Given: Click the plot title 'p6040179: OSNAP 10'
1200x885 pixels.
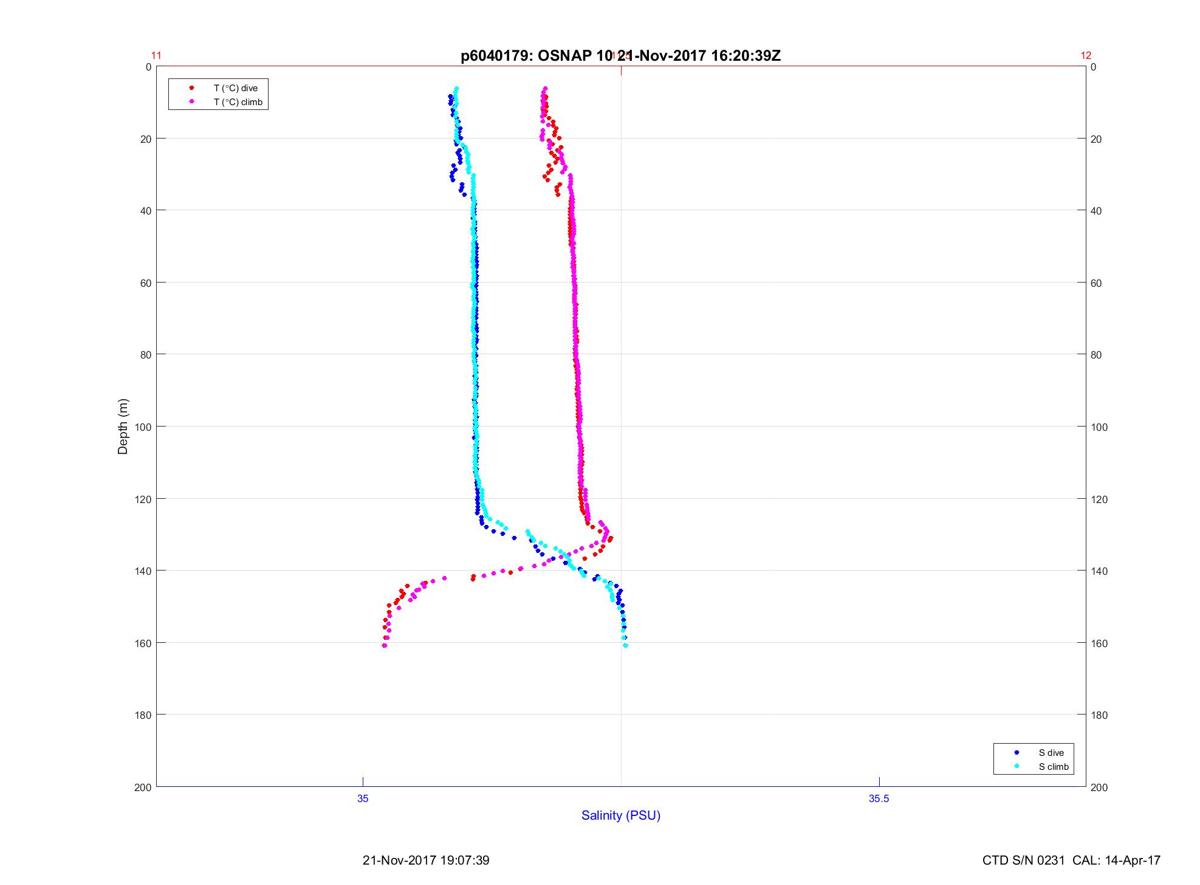Looking at the screenshot, I should point(536,56).
